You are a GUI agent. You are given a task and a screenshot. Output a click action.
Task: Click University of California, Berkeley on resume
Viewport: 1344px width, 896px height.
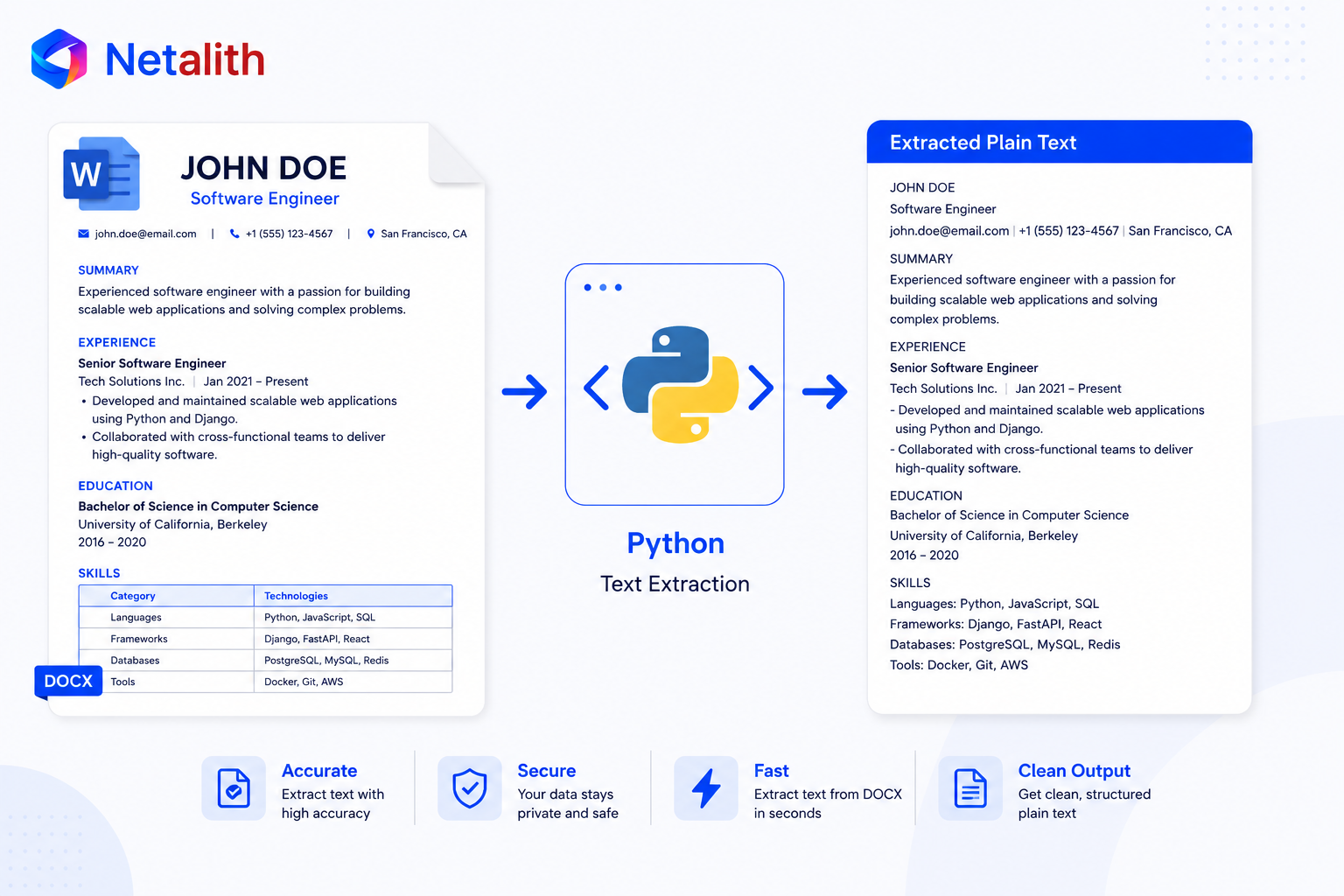click(x=172, y=524)
